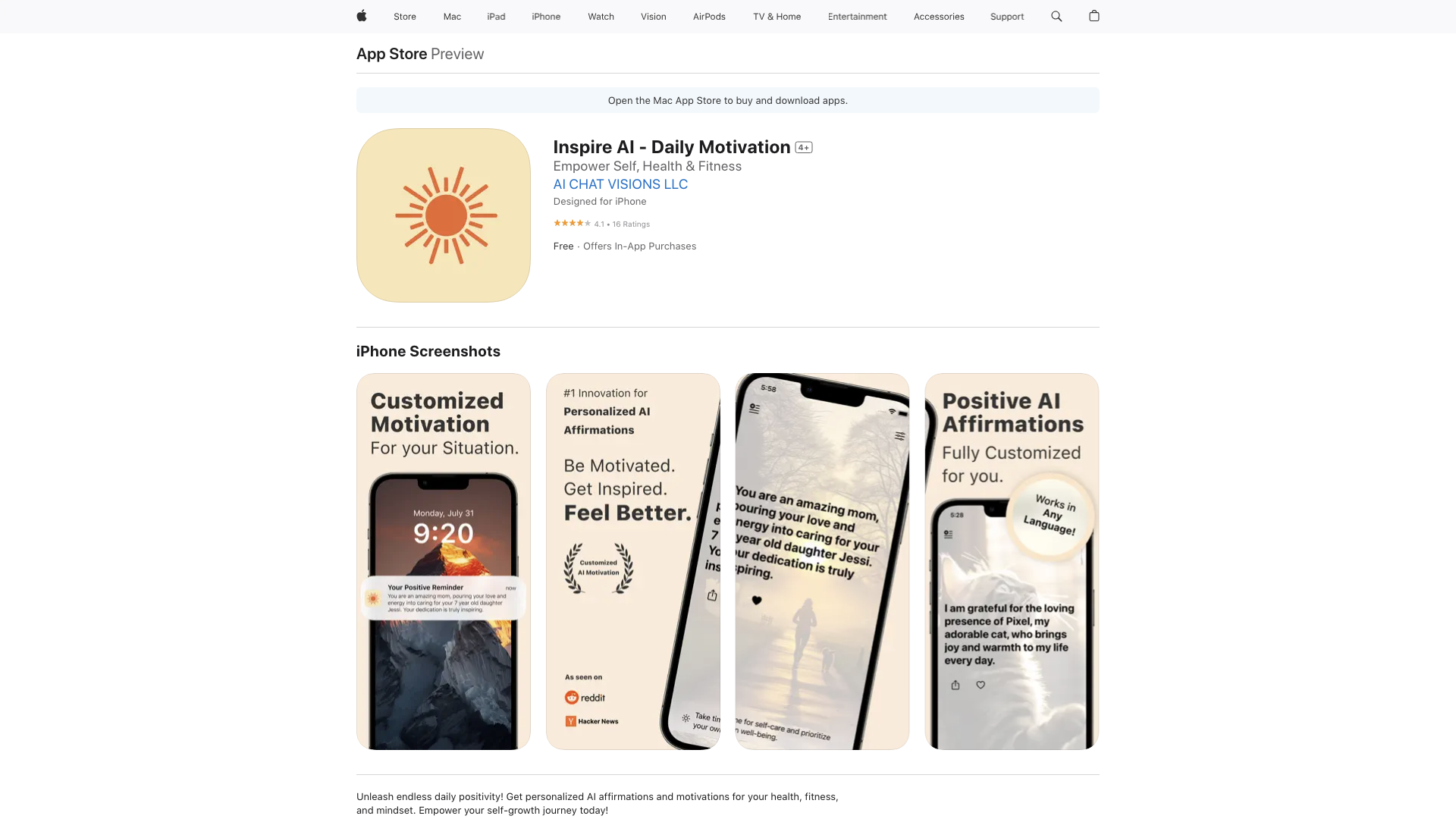View the first iPhone screenshot thumbnail
1456x819 pixels.
pos(443,561)
